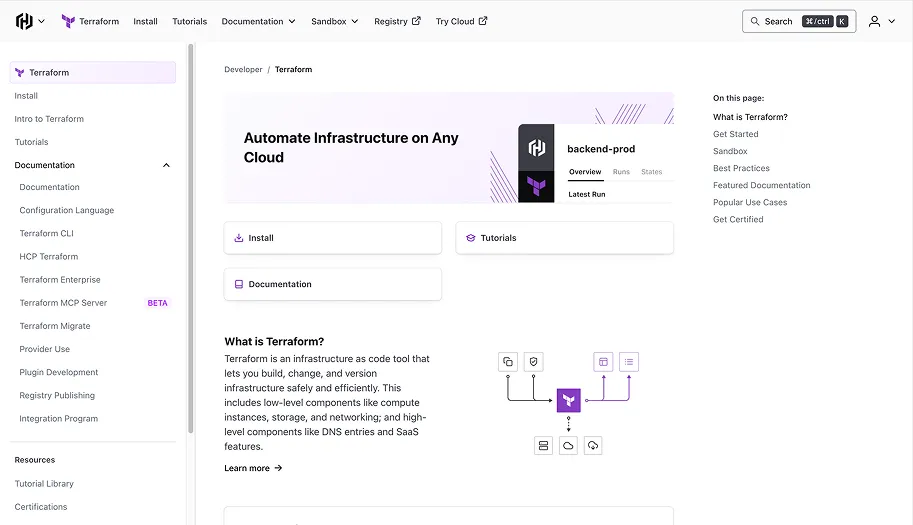Click the Documentation book icon card
This screenshot has width=913, height=525.
tap(239, 284)
